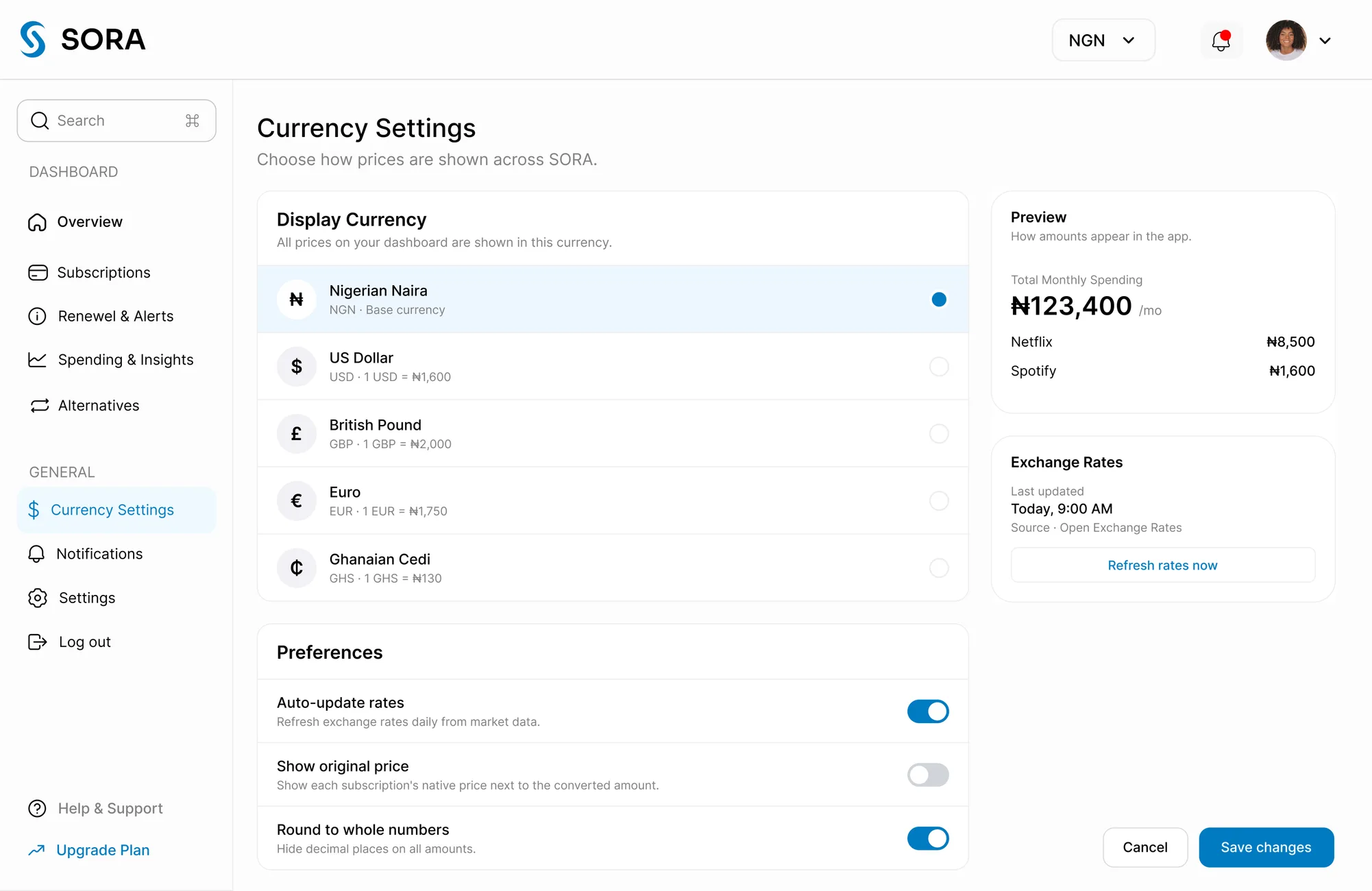Click Refresh rates now button

coord(1163,565)
